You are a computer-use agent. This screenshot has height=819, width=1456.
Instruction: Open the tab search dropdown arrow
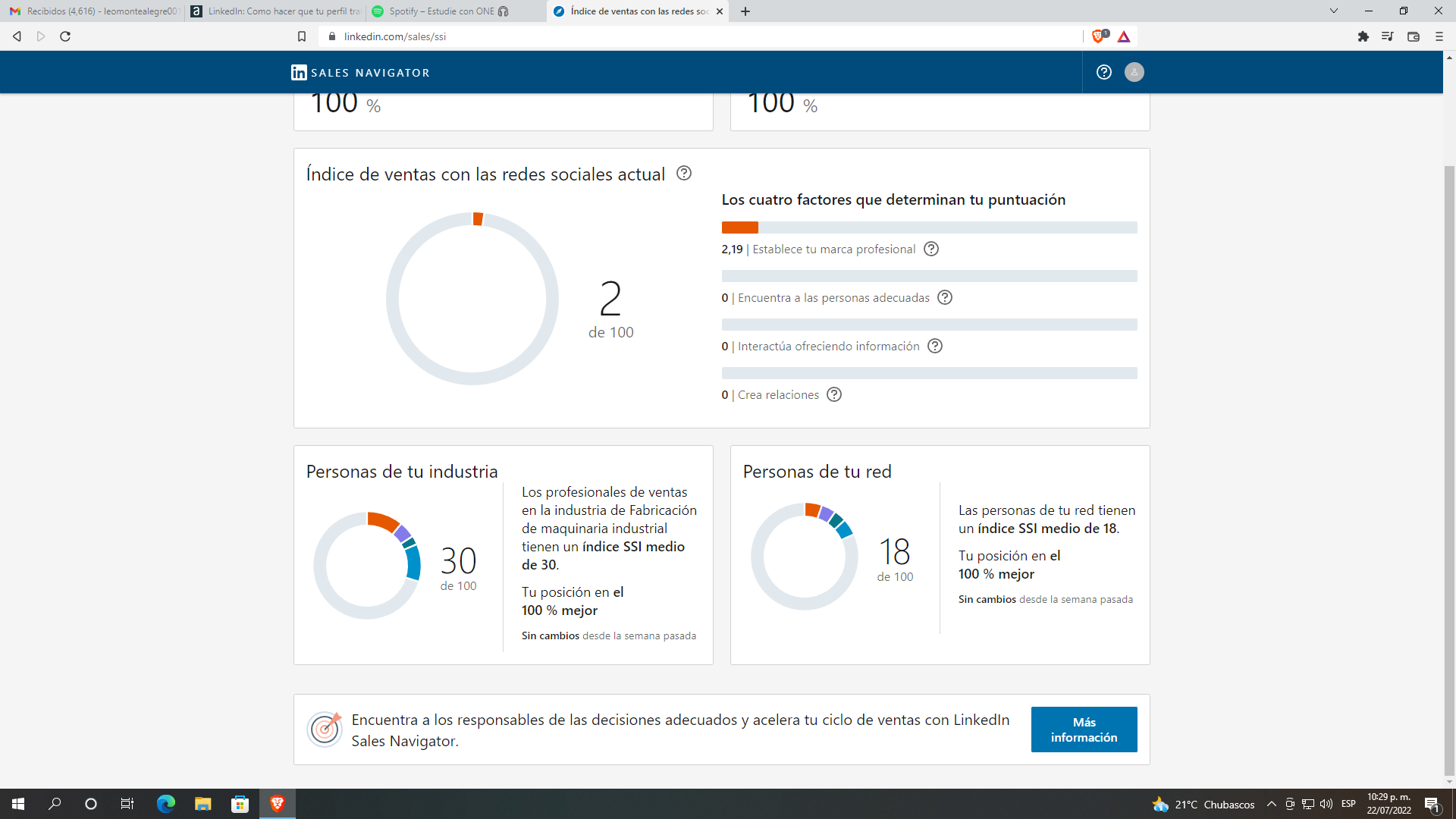click(x=1334, y=11)
